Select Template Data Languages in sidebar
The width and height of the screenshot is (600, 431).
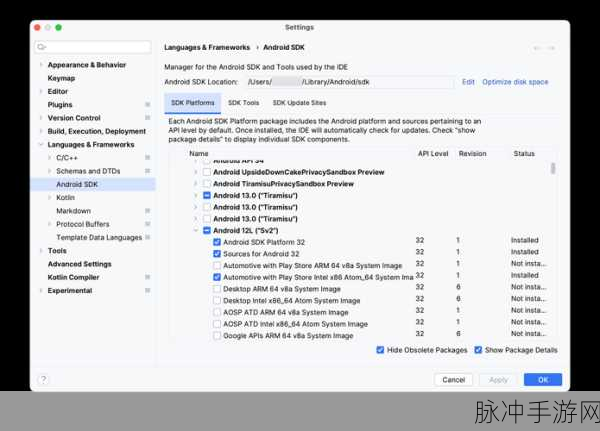point(99,237)
